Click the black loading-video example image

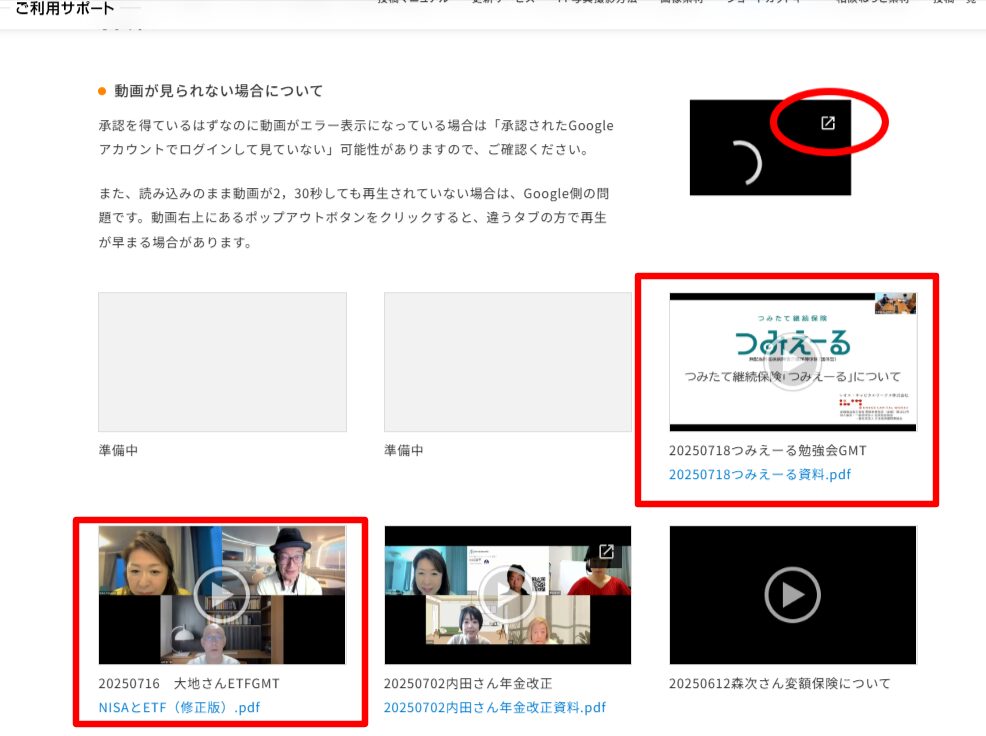coord(770,147)
